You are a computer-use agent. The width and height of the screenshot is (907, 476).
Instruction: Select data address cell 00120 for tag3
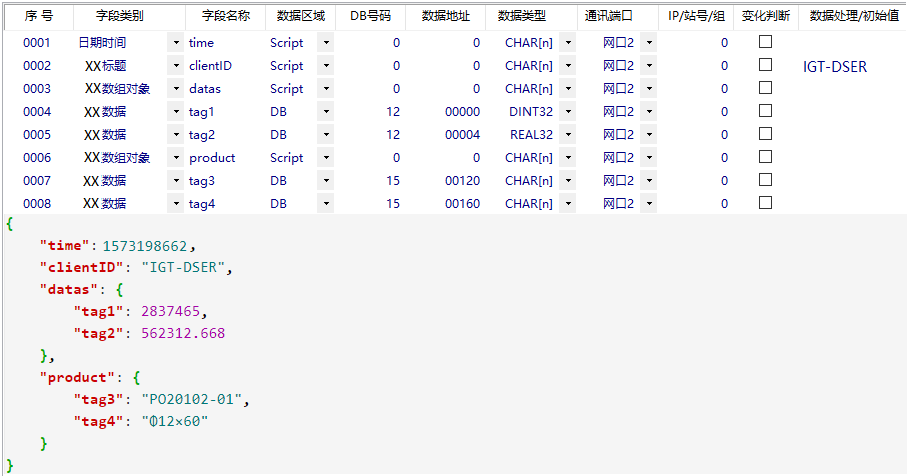click(x=462, y=181)
